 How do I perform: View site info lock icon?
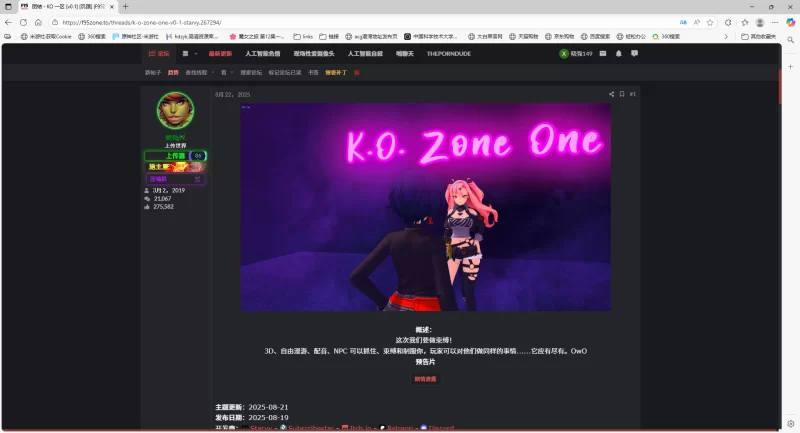click(55, 22)
